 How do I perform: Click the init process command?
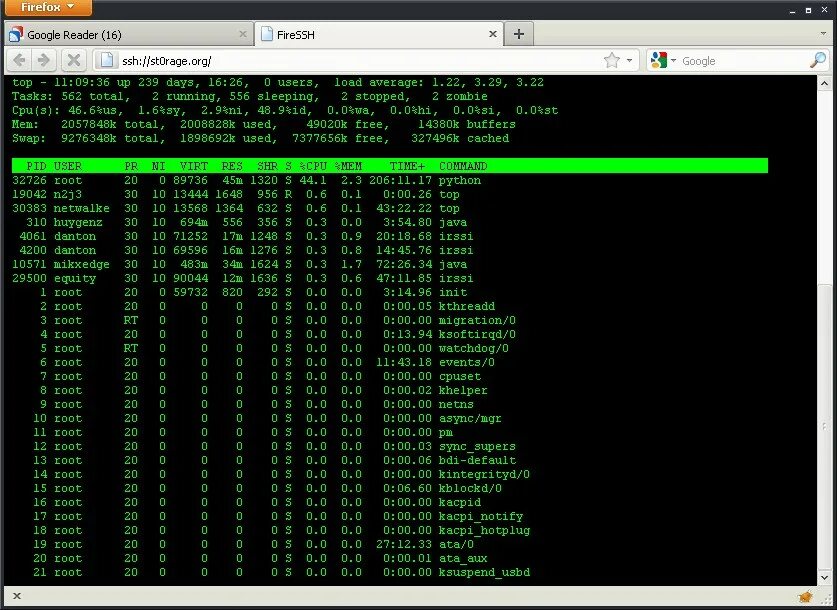(453, 292)
